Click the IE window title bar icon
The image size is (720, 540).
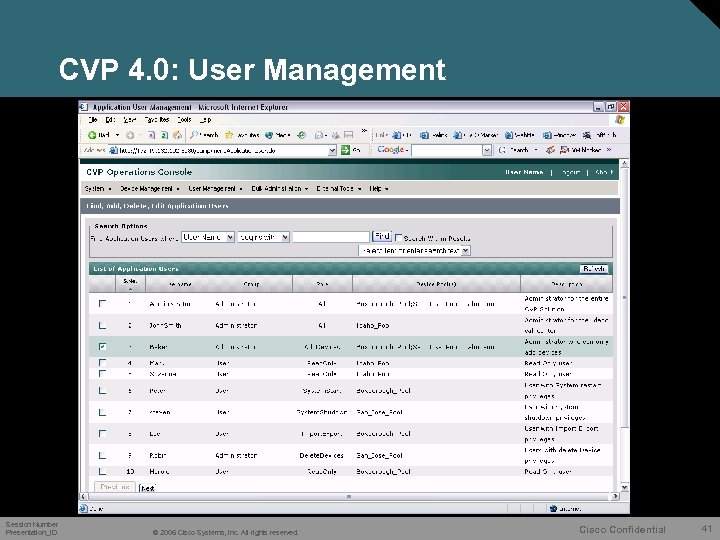(84, 107)
